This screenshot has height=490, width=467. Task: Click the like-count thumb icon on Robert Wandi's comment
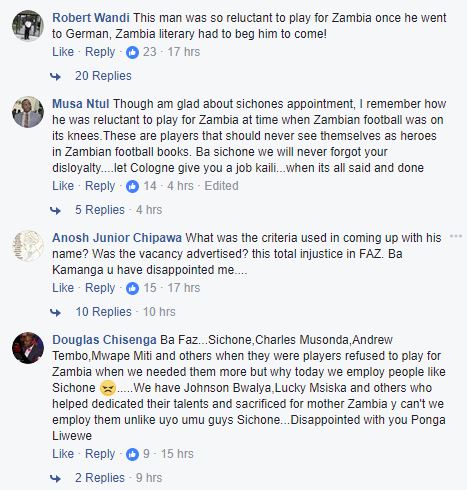[132, 52]
